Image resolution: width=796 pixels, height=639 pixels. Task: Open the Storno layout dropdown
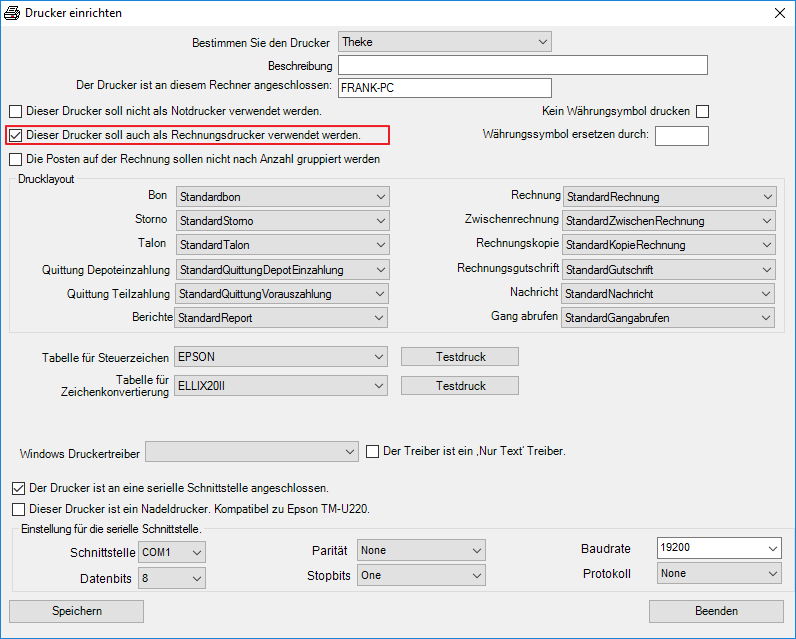pyautogui.click(x=283, y=221)
